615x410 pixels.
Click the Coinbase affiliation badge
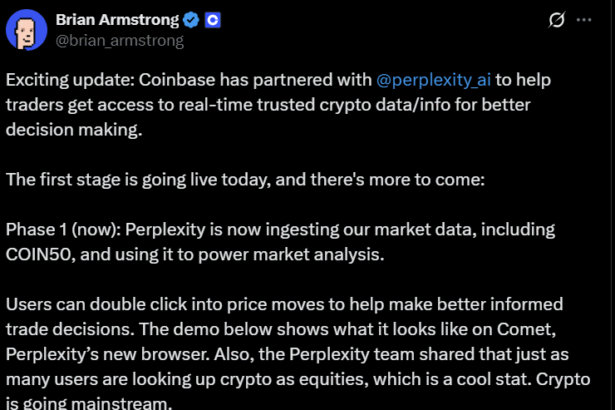click(212, 20)
